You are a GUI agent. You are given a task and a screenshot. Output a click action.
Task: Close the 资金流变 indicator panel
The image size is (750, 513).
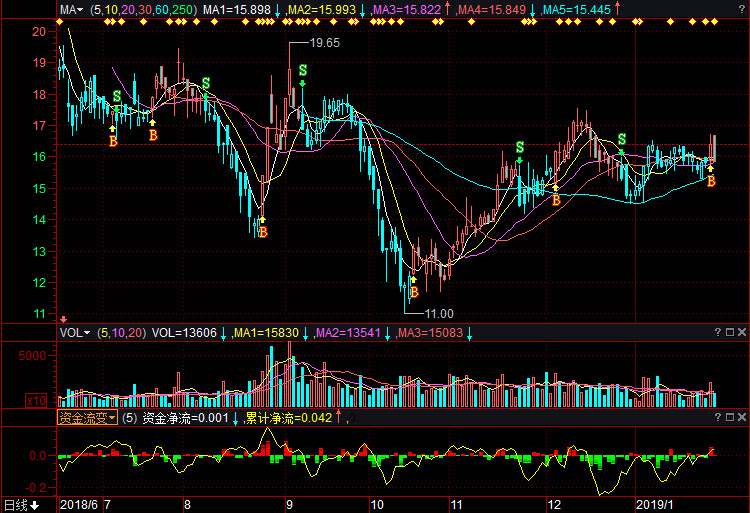coord(742,417)
